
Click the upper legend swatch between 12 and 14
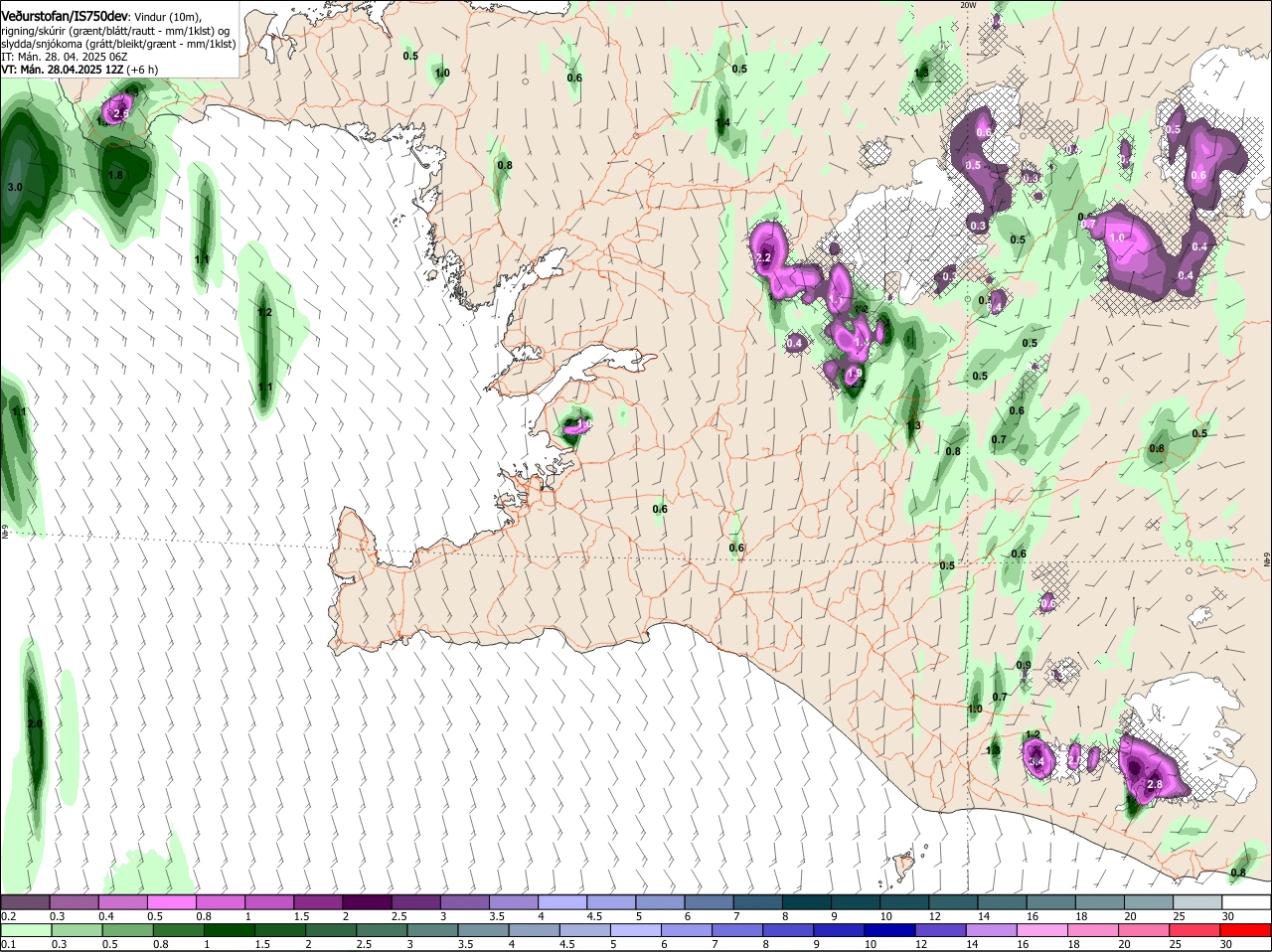pos(954,902)
